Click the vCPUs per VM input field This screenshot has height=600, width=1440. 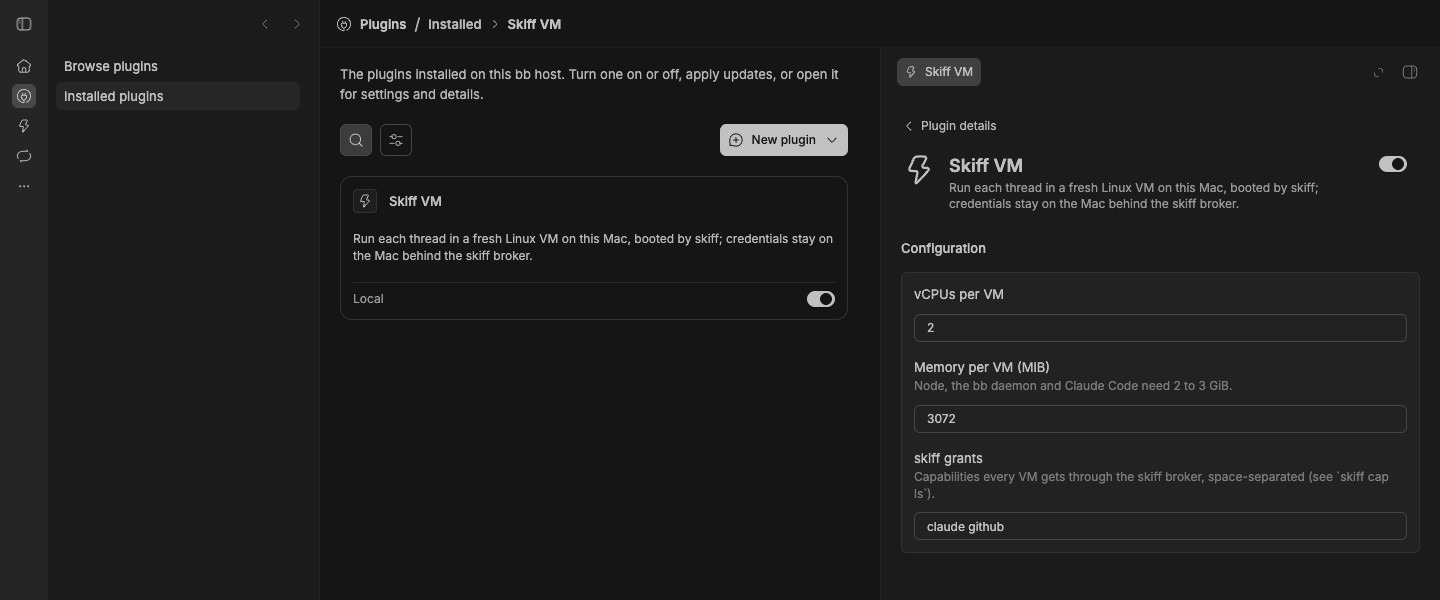tap(1160, 328)
